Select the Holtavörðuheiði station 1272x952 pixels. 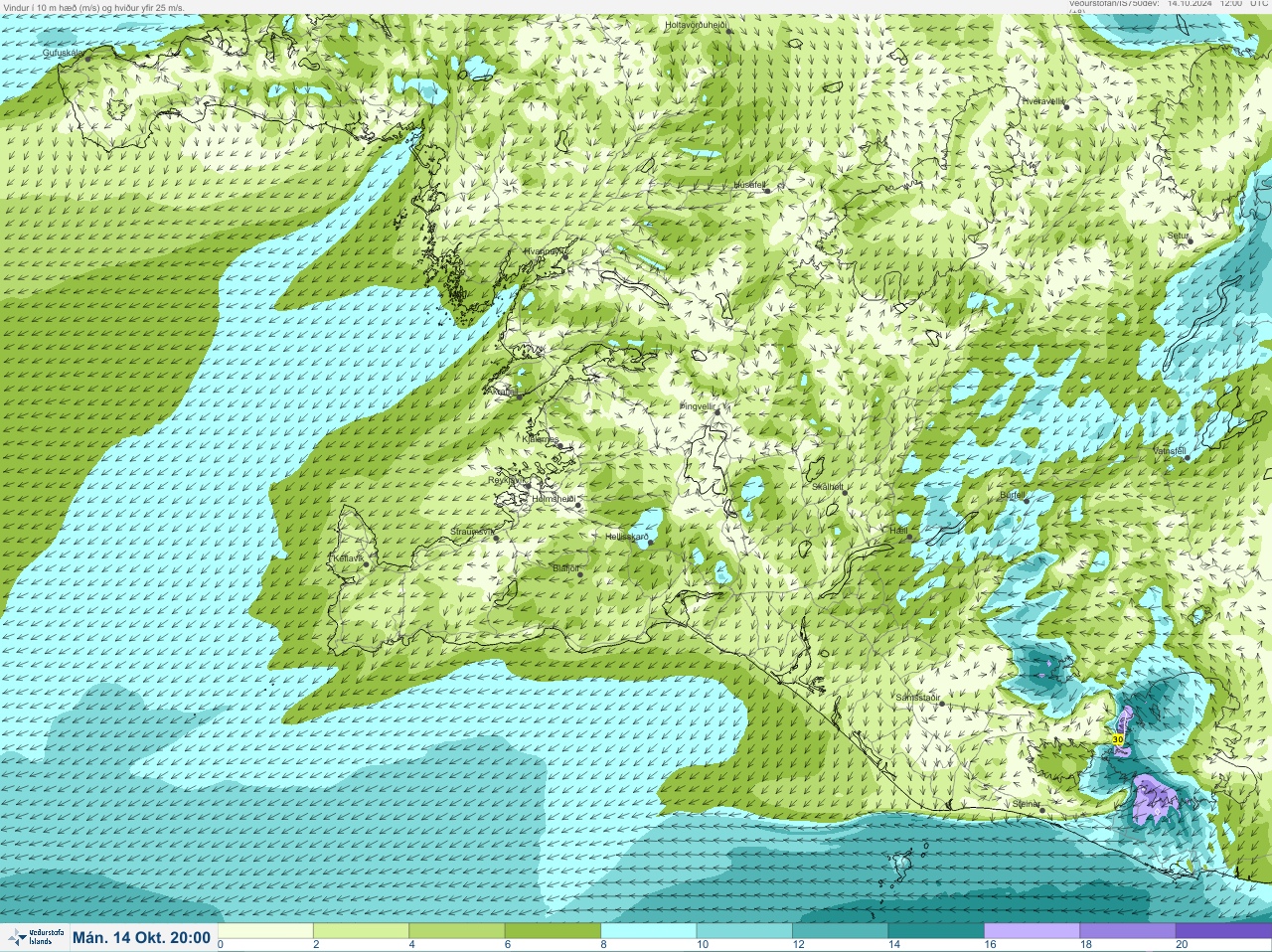[728, 31]
